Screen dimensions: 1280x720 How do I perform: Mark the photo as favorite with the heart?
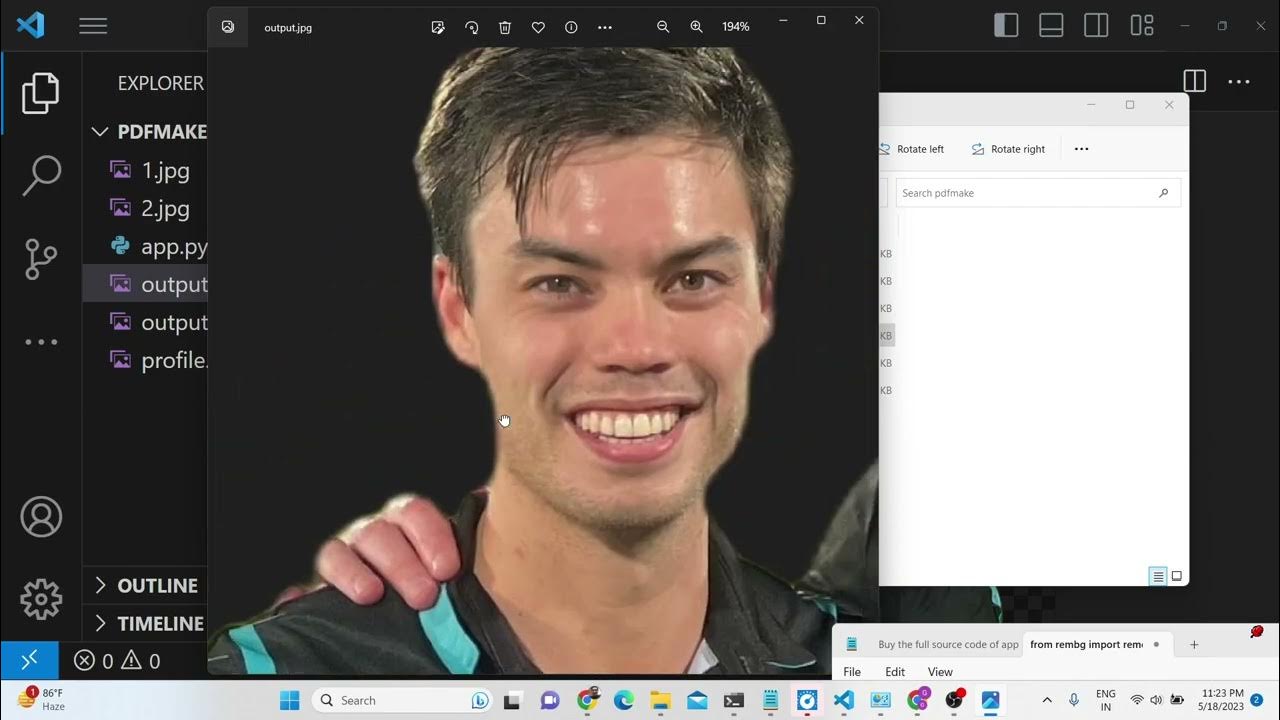click(538, 27)
